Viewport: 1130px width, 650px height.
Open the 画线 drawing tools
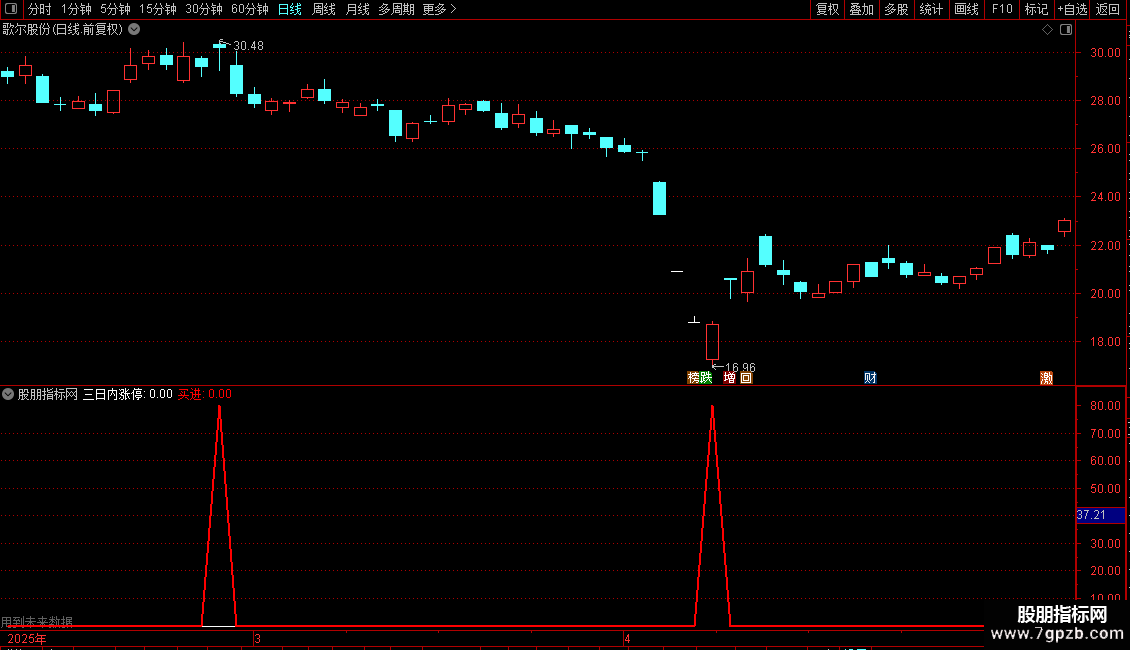pyautogui.click(x=966, y=9)
